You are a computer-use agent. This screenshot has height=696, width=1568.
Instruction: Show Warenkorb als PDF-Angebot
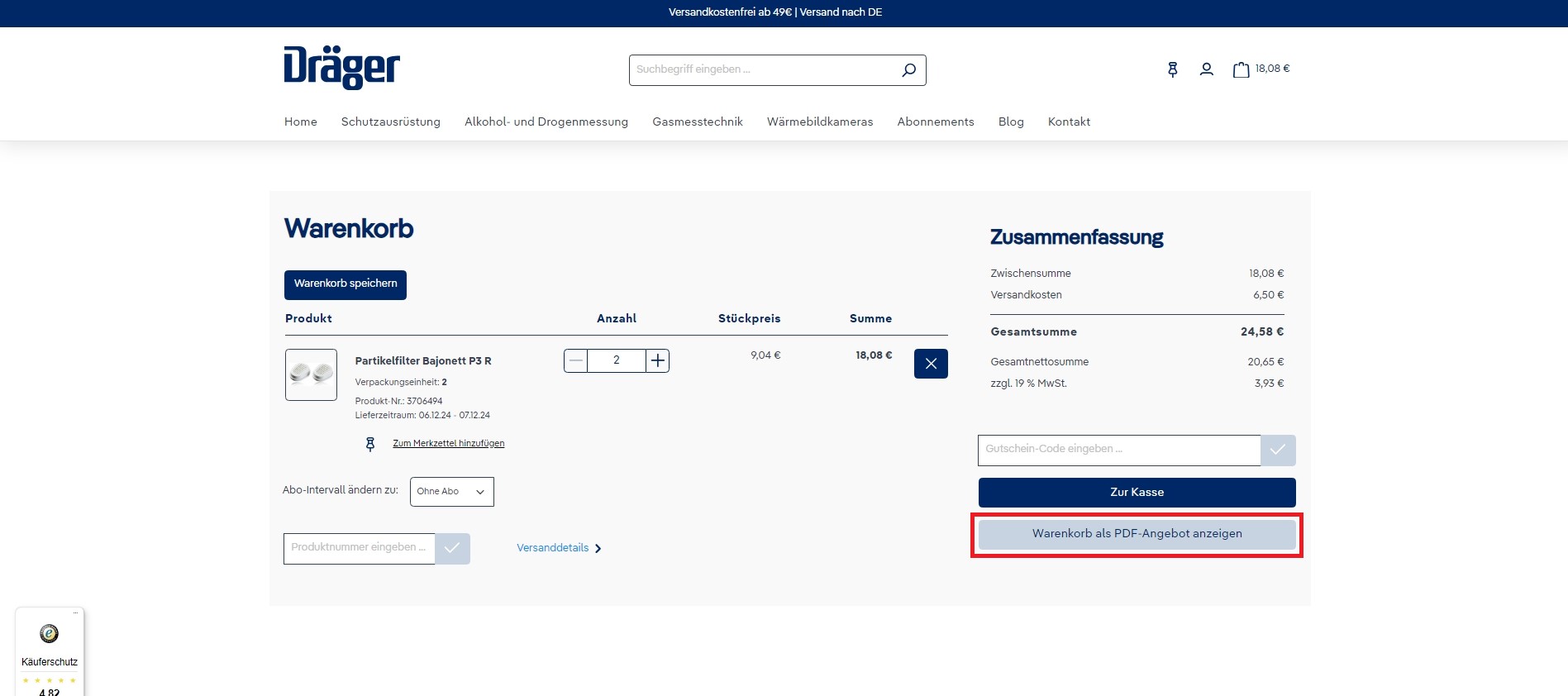[x=1137, y=534]
